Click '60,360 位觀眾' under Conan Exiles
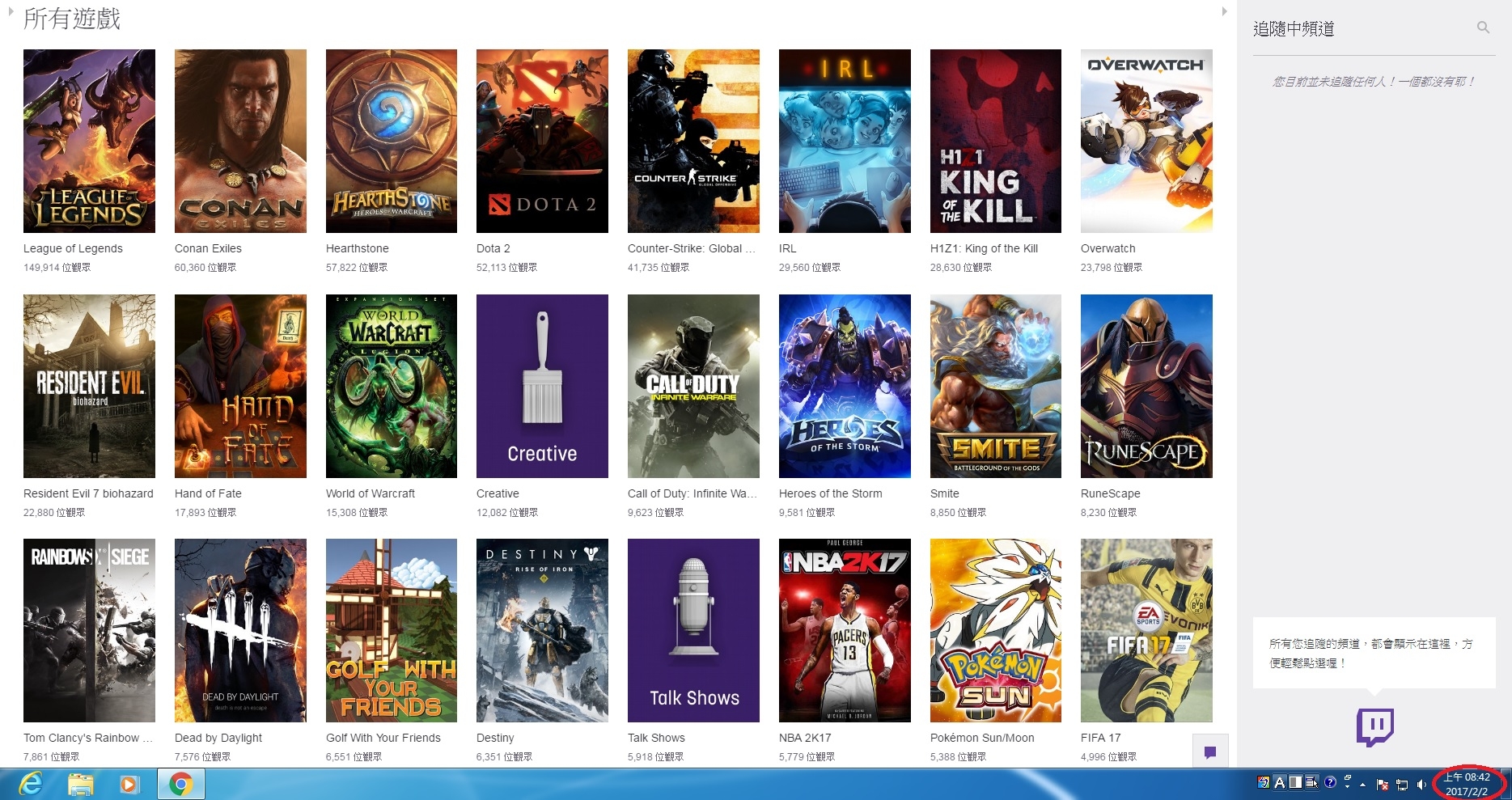 [x=205, y=267]
